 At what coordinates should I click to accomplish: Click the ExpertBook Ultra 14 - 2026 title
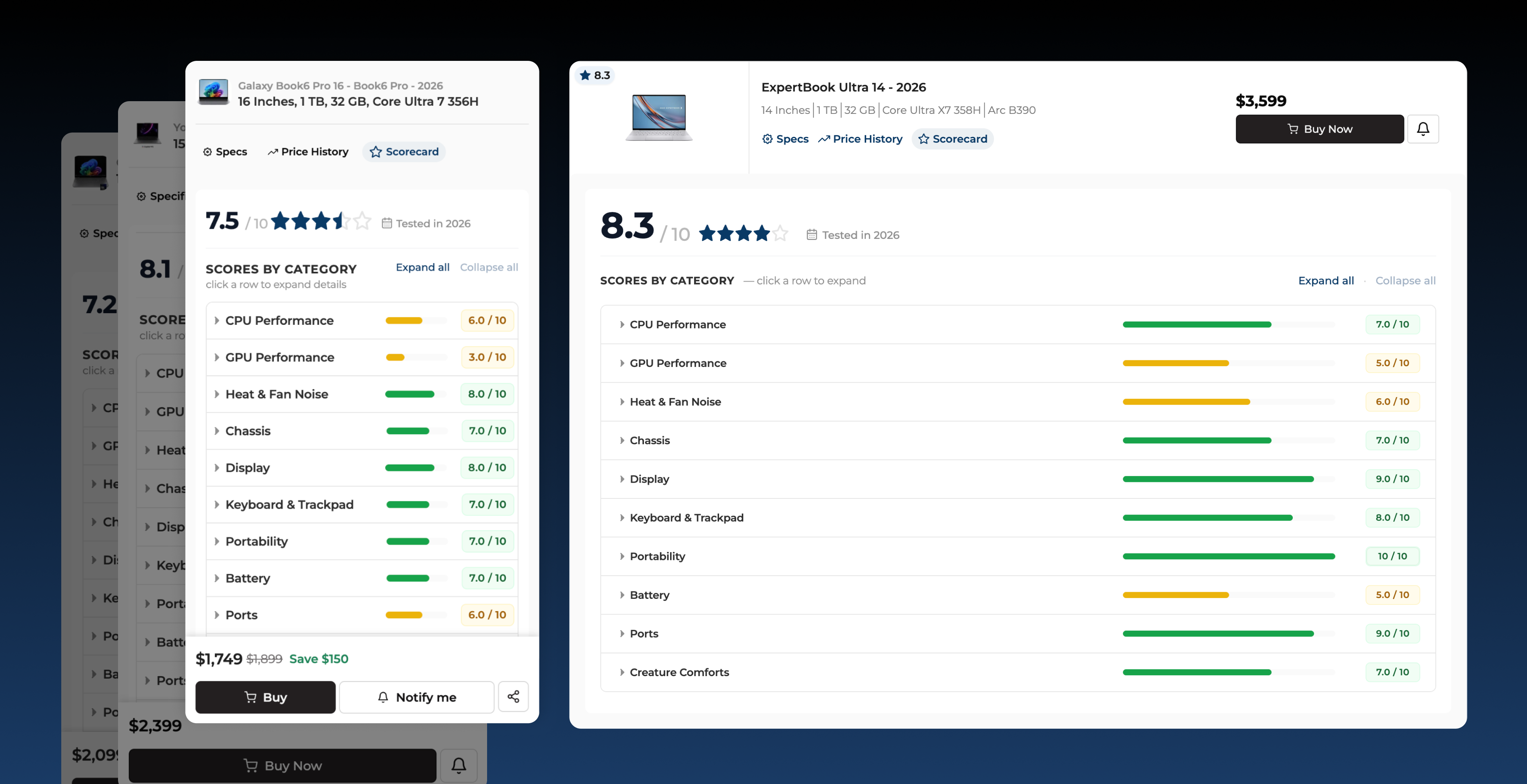pos(843,87)
